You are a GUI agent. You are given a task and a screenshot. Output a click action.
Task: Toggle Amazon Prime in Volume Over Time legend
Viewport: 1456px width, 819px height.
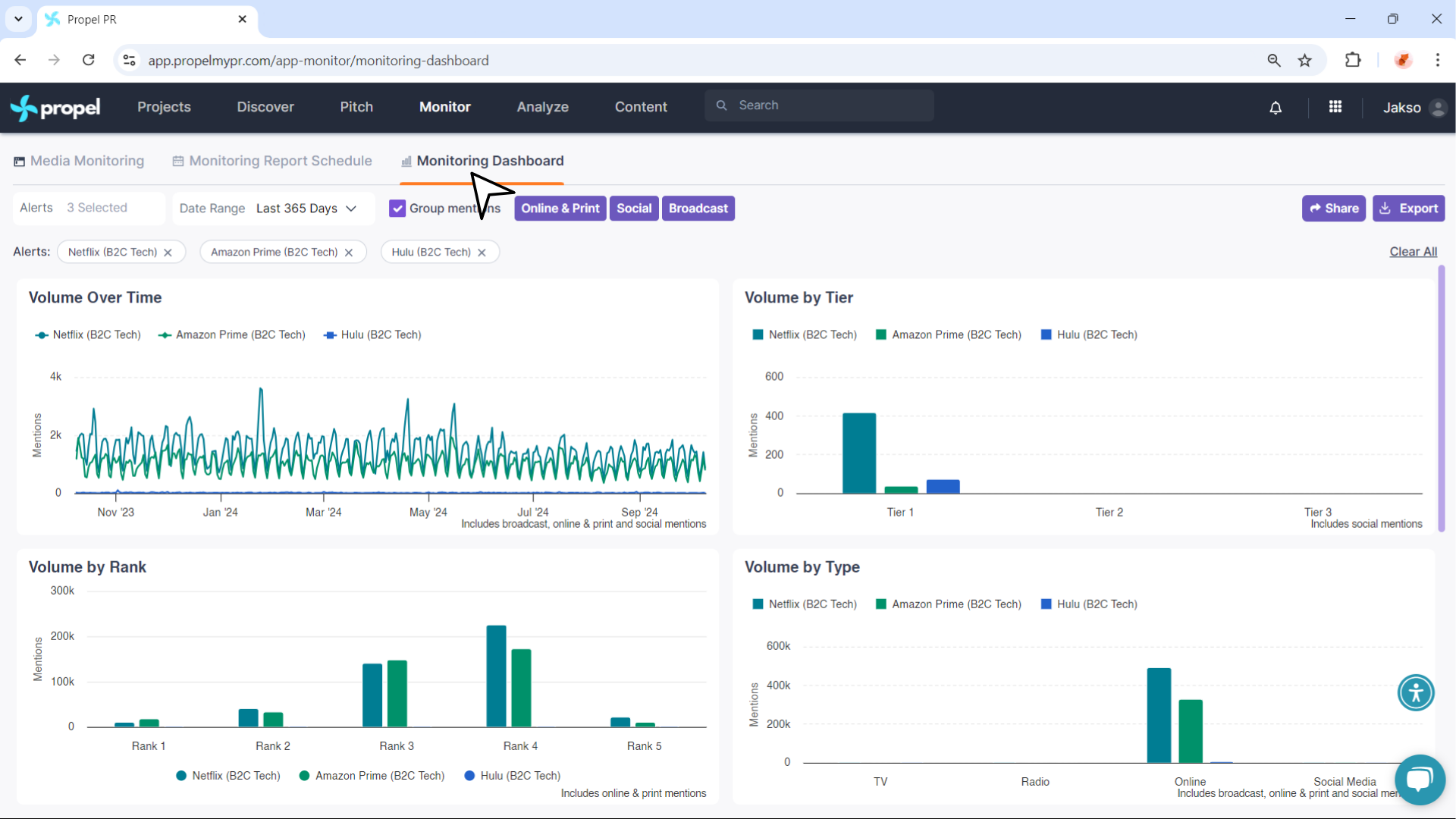coord(231,335)
